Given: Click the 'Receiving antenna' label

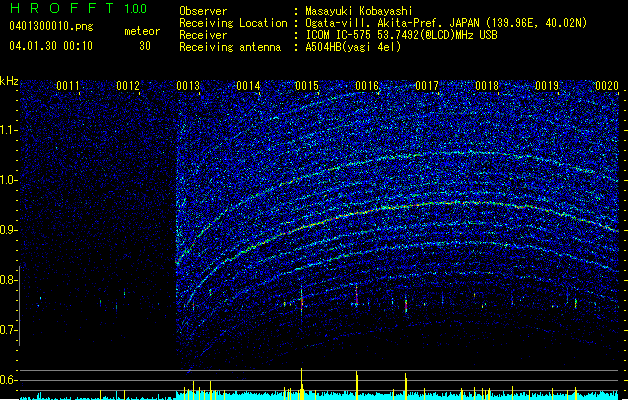Looking at the screenshot, I should pos(230,47).
